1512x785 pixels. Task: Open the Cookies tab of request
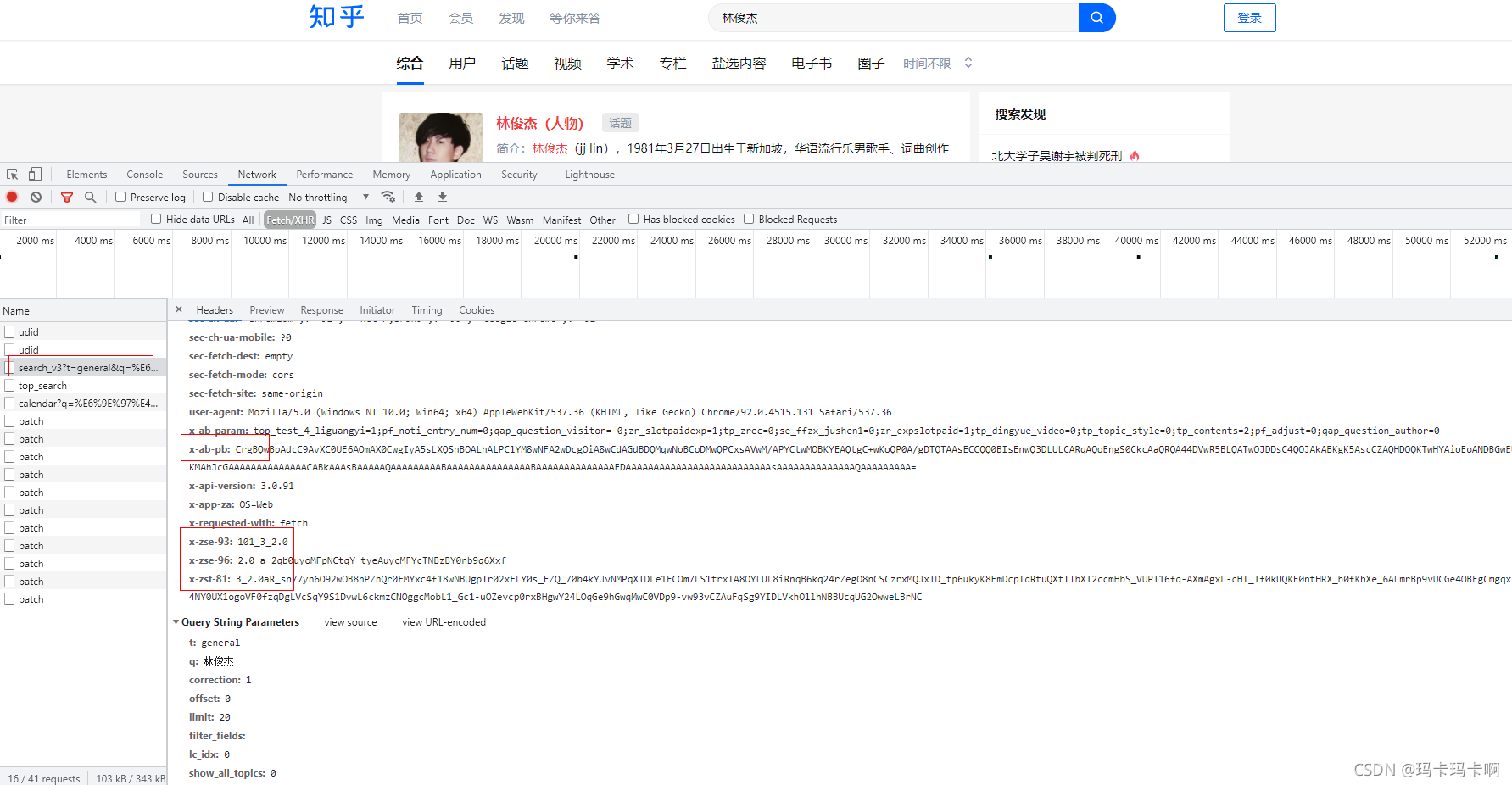coord(477,309)
